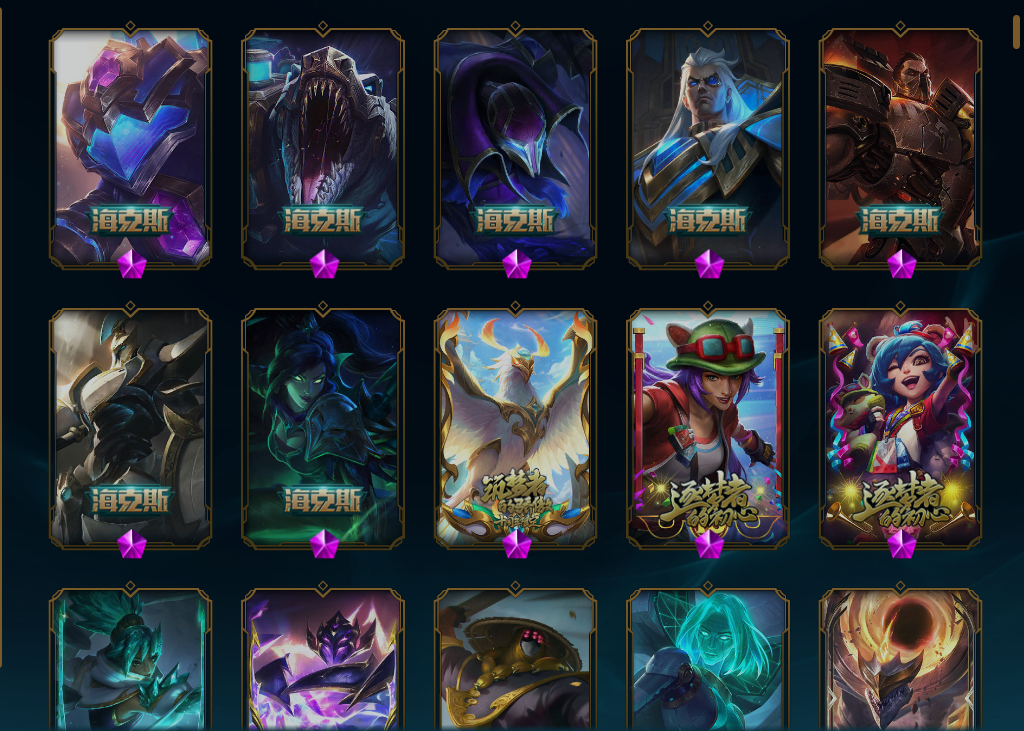Select the teal-haired masked warrior skin card
The image size is (1024, 731).
point(131,660)
